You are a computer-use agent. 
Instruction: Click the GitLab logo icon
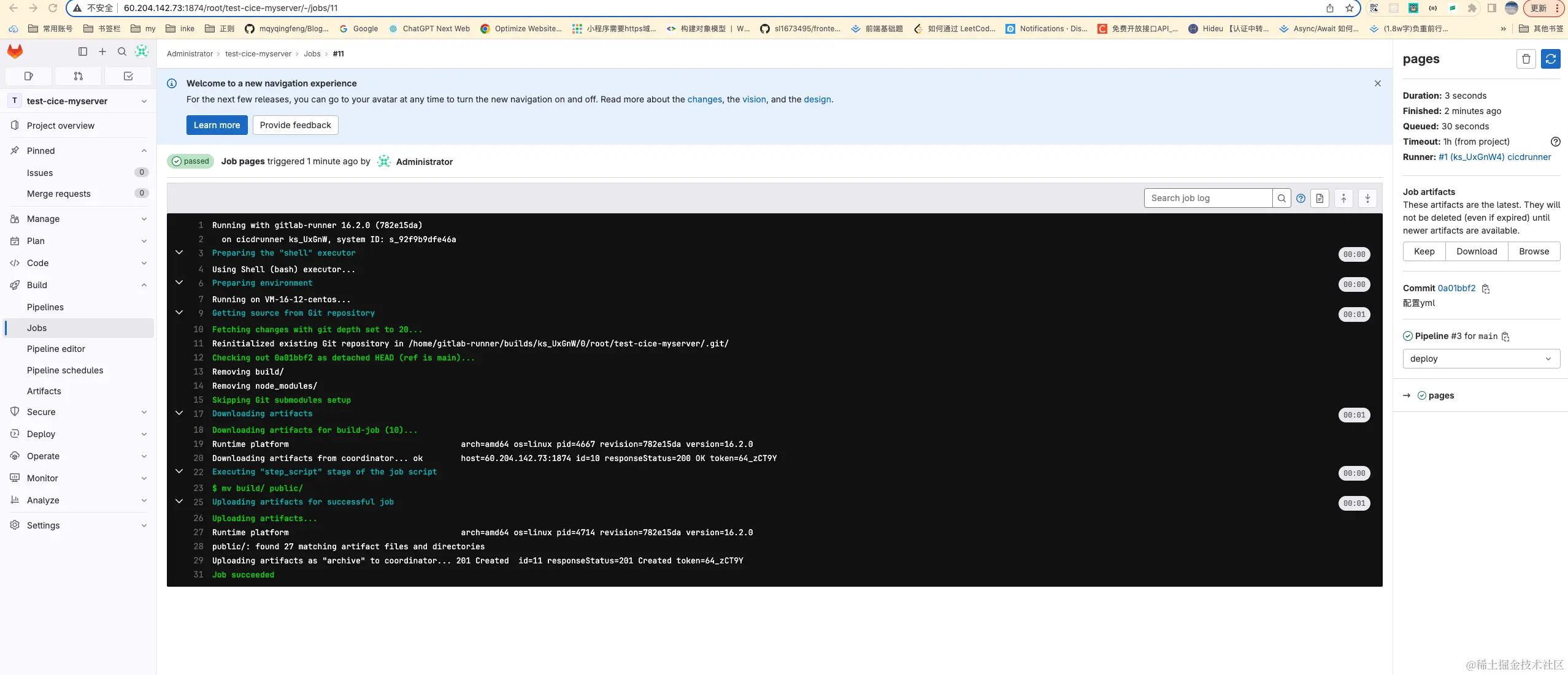click(x=15, y=51)
